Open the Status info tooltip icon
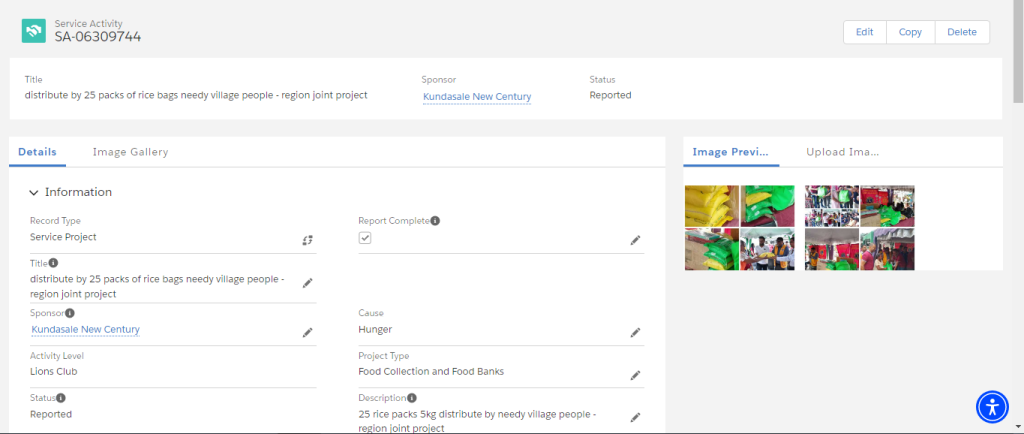 (x=61, y=397)
